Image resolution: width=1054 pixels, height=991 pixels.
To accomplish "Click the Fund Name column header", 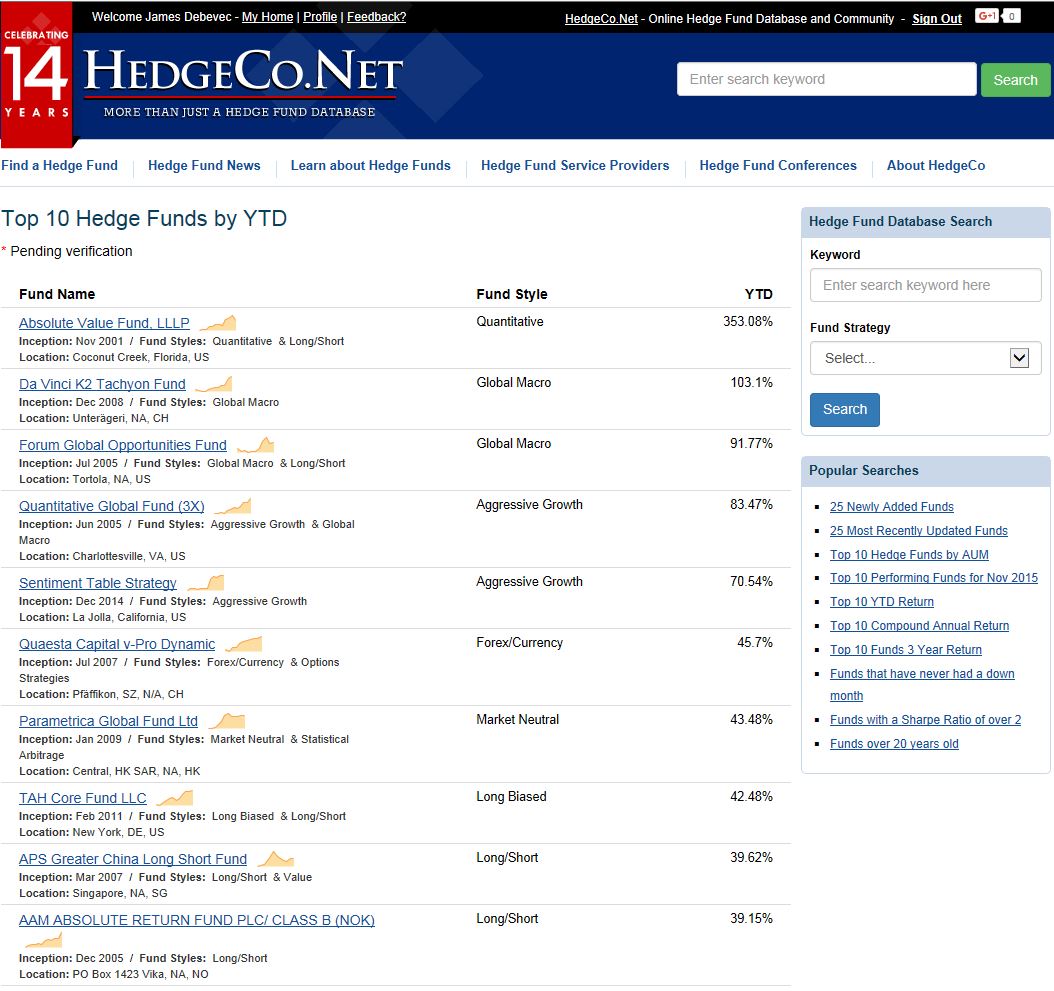I will [57, 294].
